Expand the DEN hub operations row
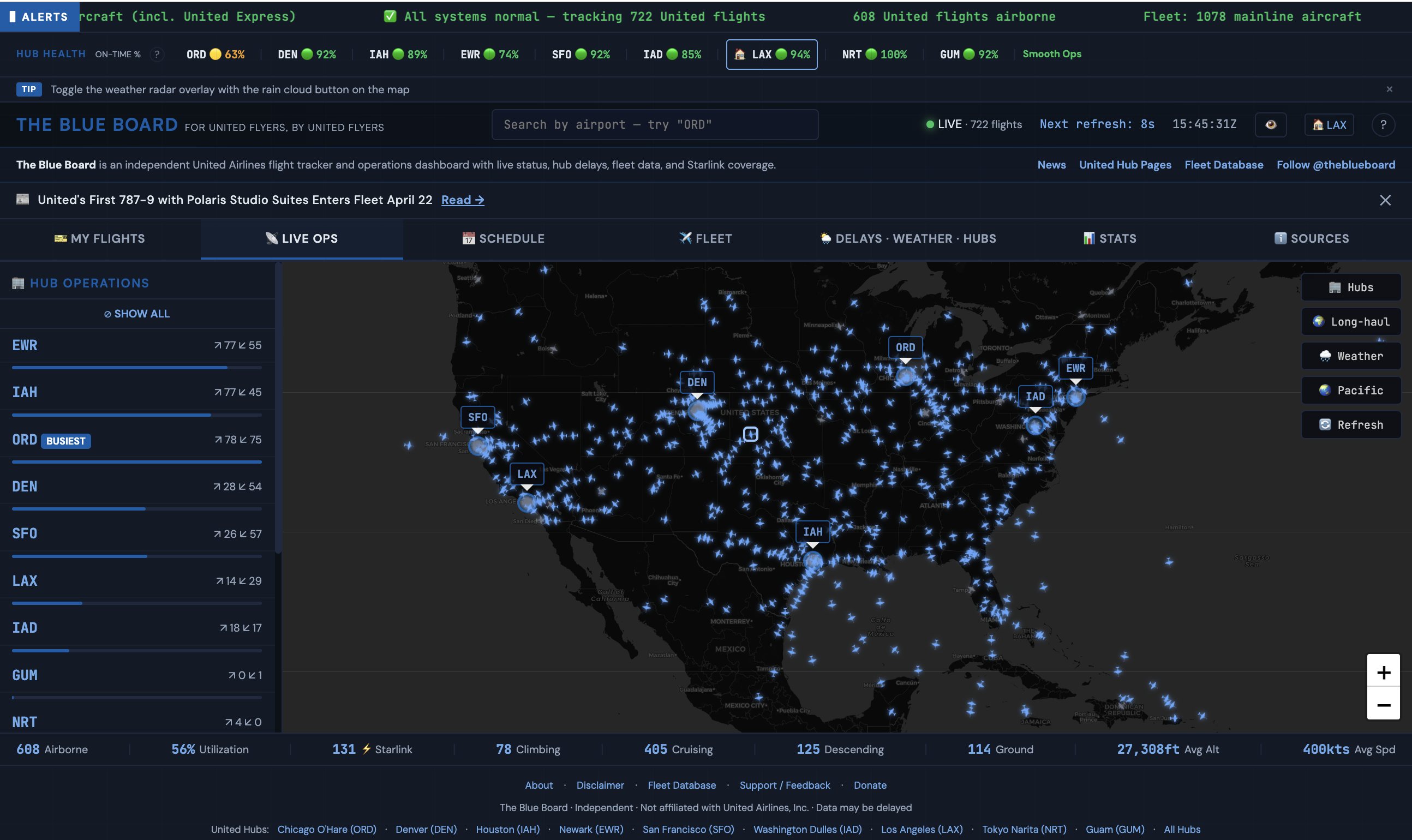This screenshot has width=1412, height=840. pyautogui.click(x=136, y=485)
